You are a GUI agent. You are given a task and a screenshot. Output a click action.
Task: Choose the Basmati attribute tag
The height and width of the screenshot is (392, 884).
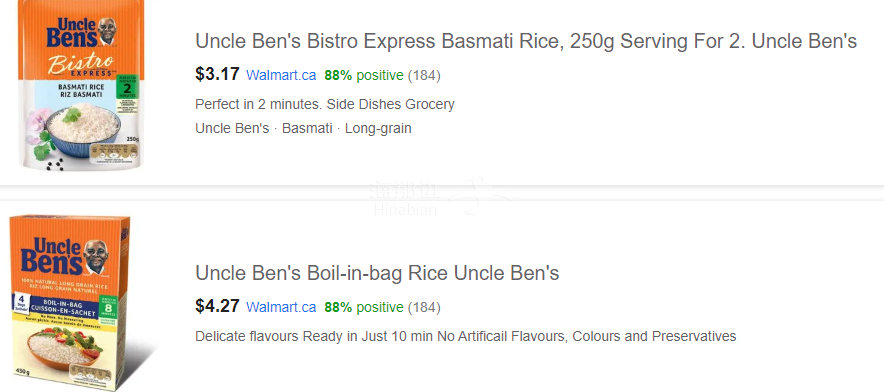click(x=307, y=129)
